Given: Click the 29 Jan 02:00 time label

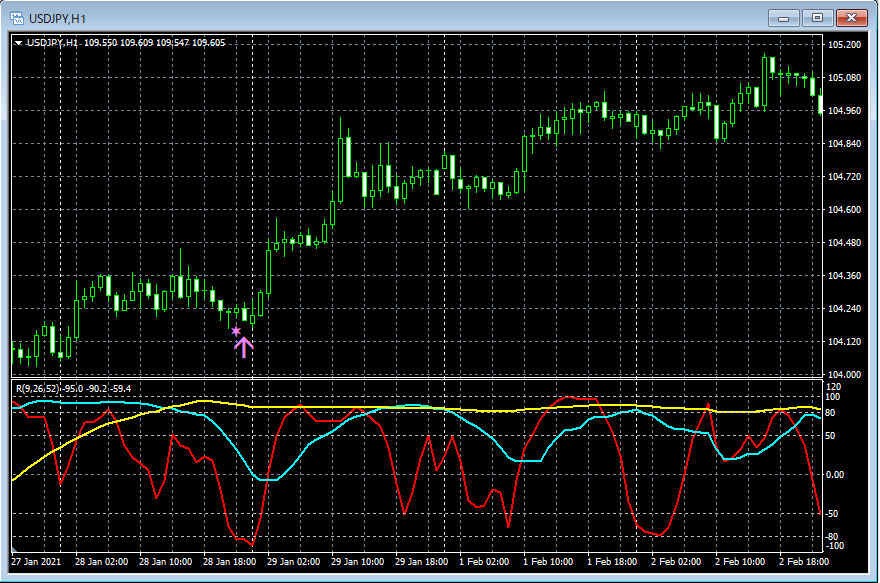Looking at the screenshot, I should tap(294, 562).
